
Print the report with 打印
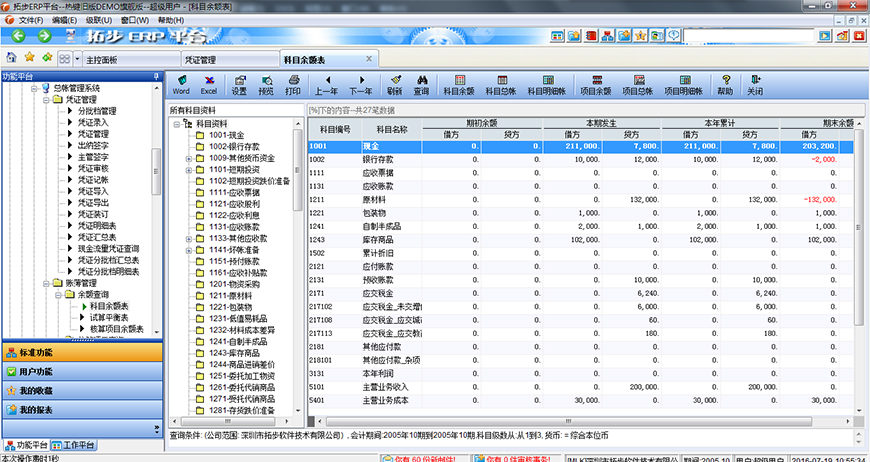(x=293, y=84)
